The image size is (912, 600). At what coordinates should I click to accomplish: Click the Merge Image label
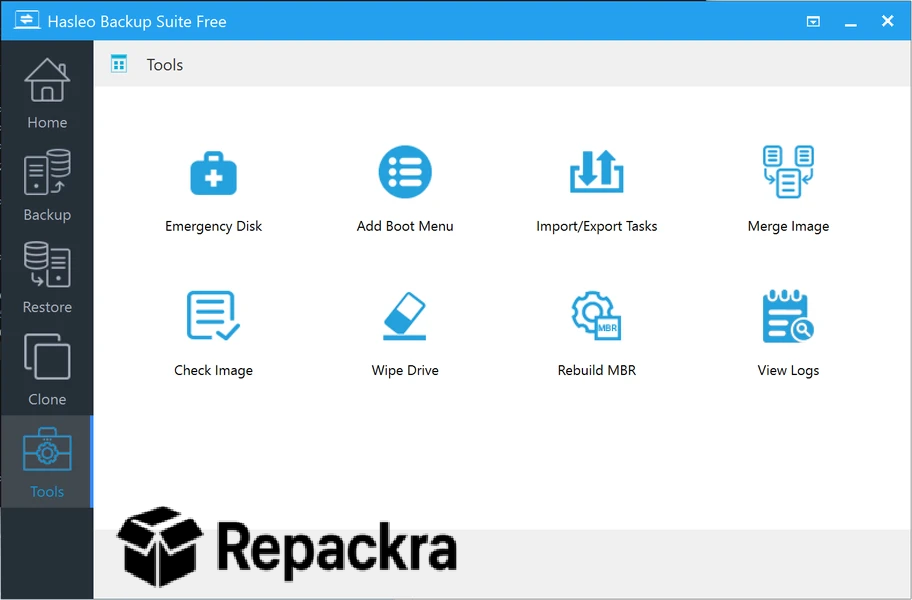(x=788, y=226)
